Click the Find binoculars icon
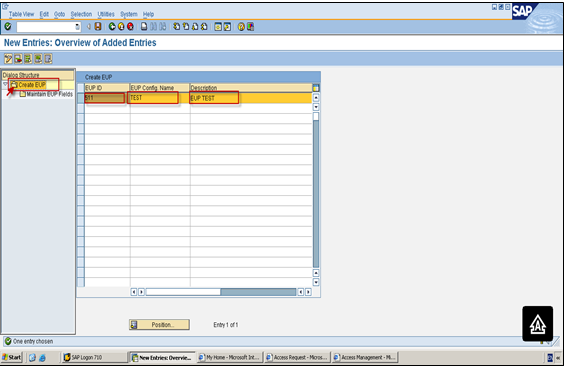This screenshot has height=367, width=566. coord(153,26)
